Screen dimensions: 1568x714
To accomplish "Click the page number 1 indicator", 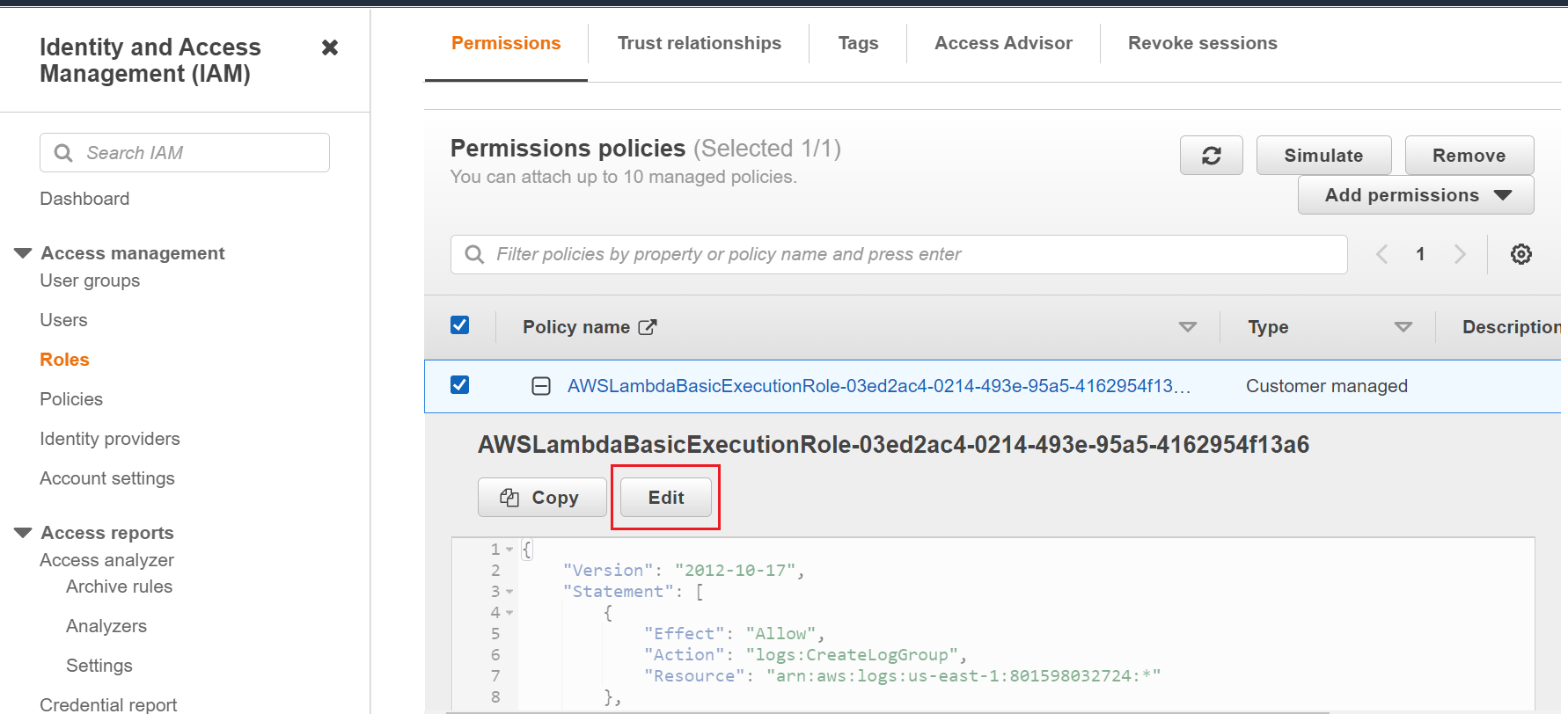I will [x=1420, y=254].
